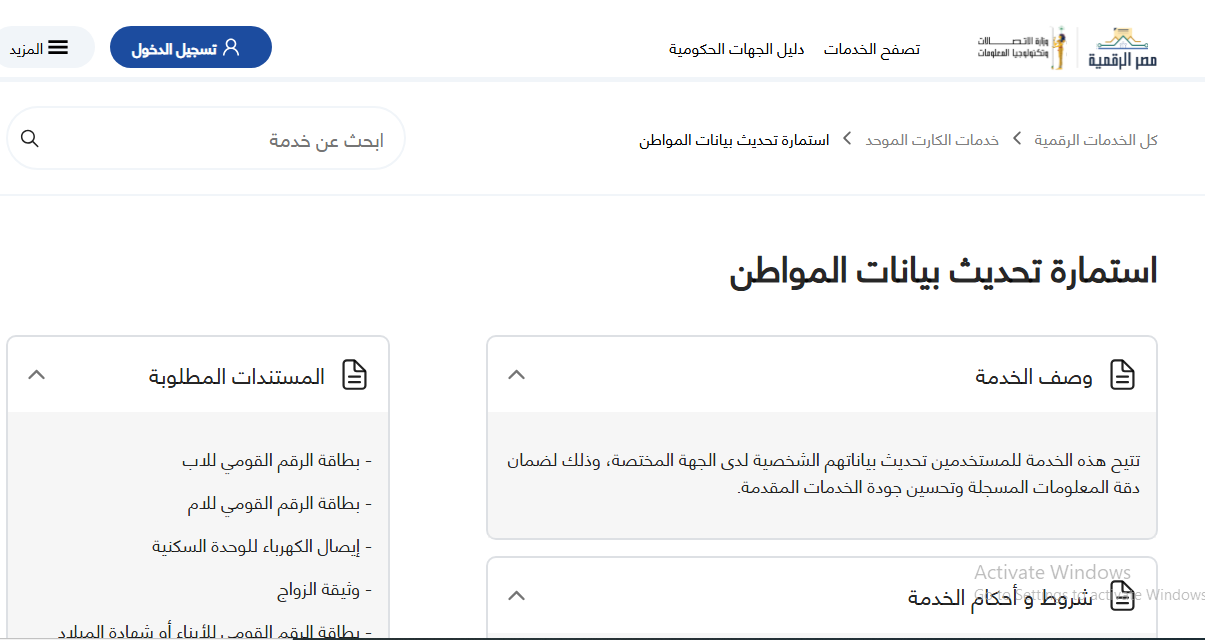Collapse the وصف الخدمة section chevron
1205x640 pixels.
click(x=516, y=375)
